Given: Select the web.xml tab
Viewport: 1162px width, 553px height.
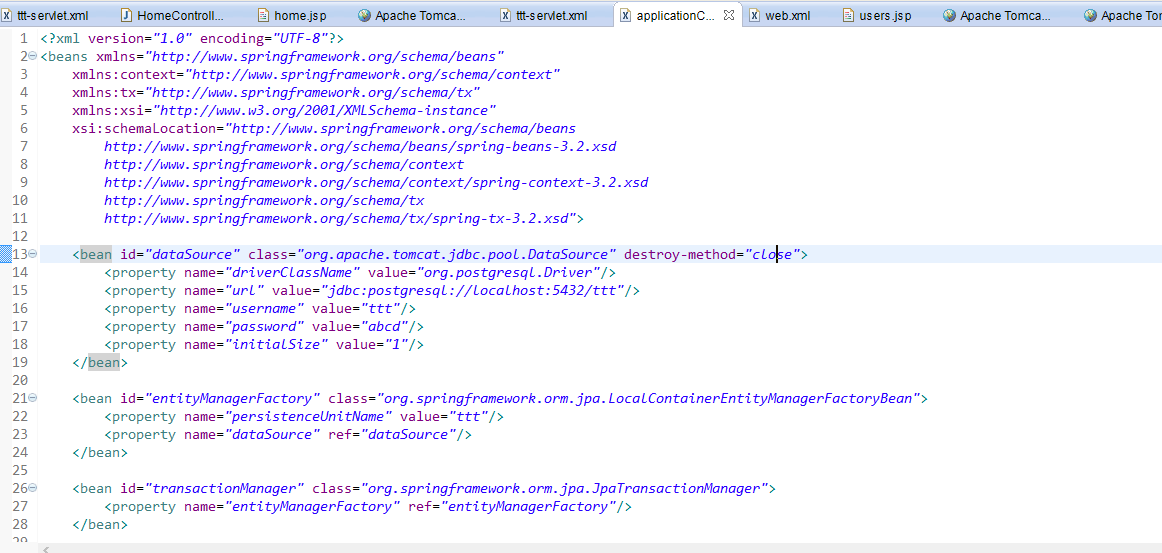Looking at the screenshot, I should (x=787, y=16).
